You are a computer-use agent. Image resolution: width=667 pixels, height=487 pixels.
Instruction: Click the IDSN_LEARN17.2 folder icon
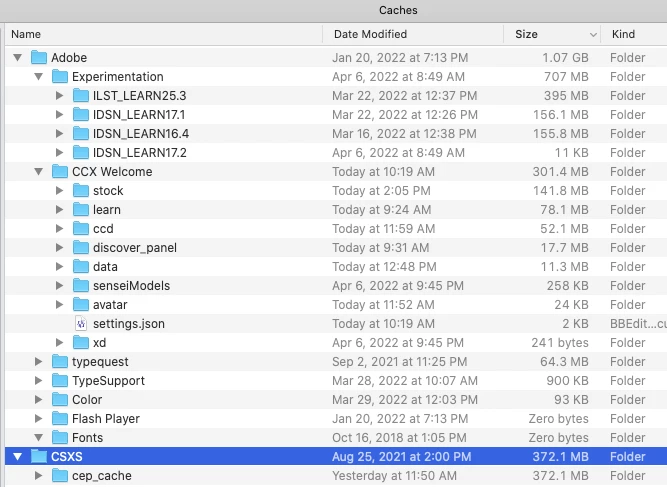pyautogui.click(x=81, y=153)
